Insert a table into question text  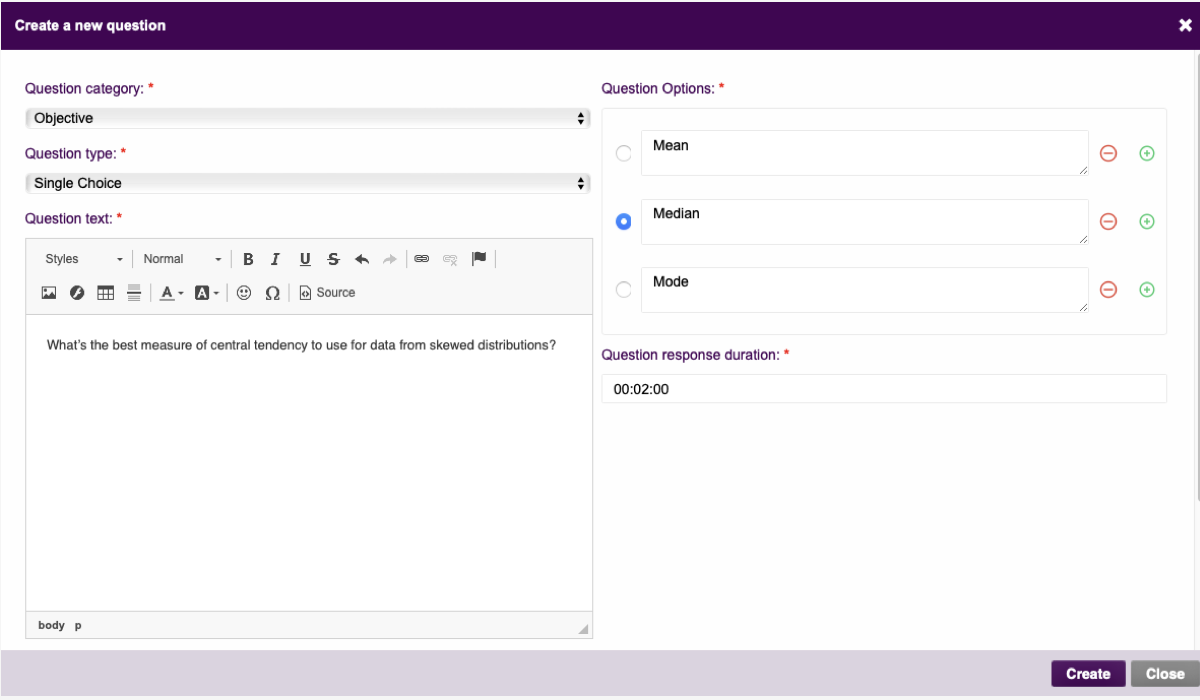point(105,293)
